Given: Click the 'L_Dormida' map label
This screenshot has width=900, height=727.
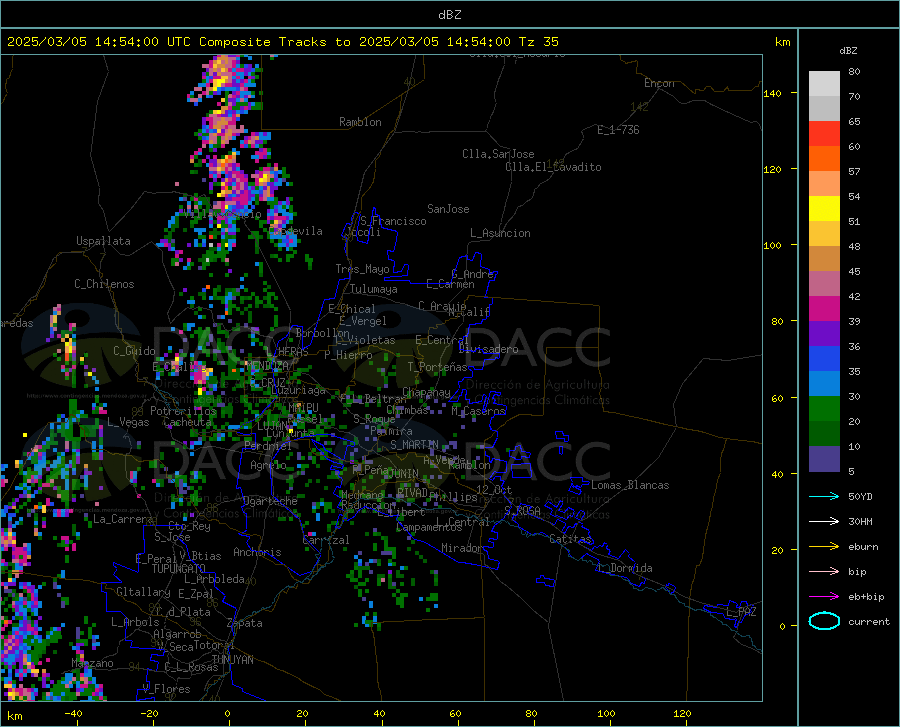Looking at the screenshot, I should pos(625,568).
